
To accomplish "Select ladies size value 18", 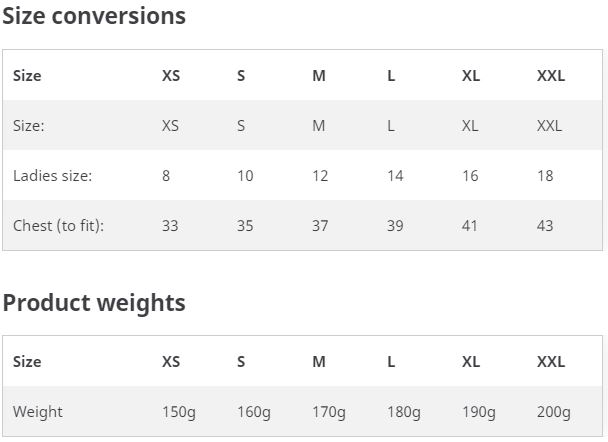I will [x=545, y=176].
